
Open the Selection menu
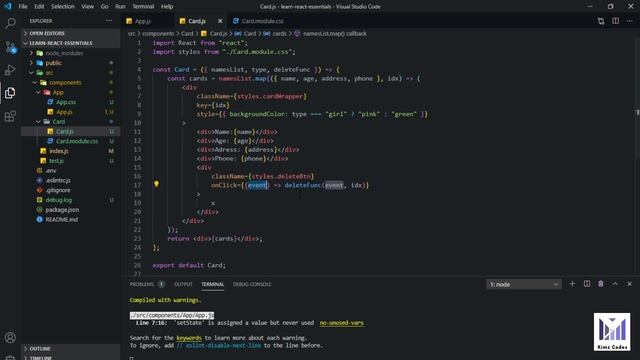coord(62,7)
